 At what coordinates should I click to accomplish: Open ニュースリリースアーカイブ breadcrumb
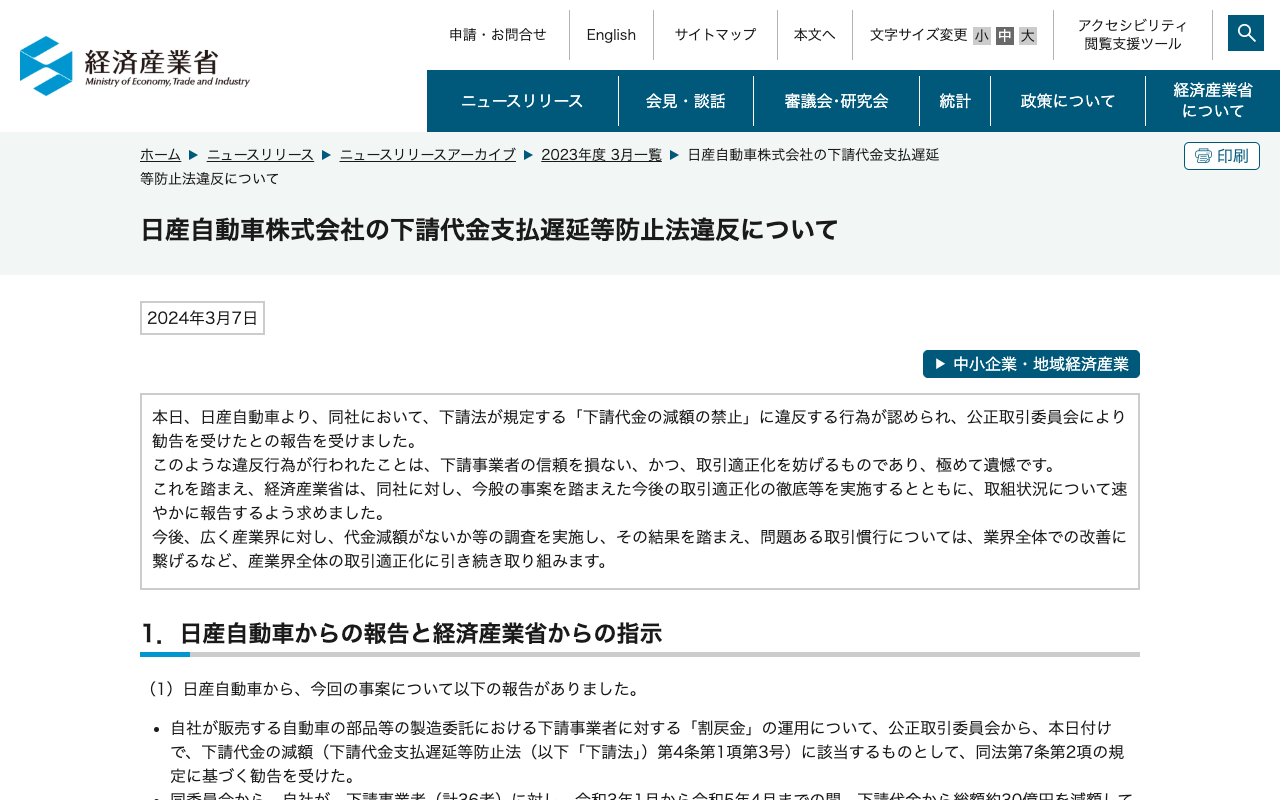428,155
